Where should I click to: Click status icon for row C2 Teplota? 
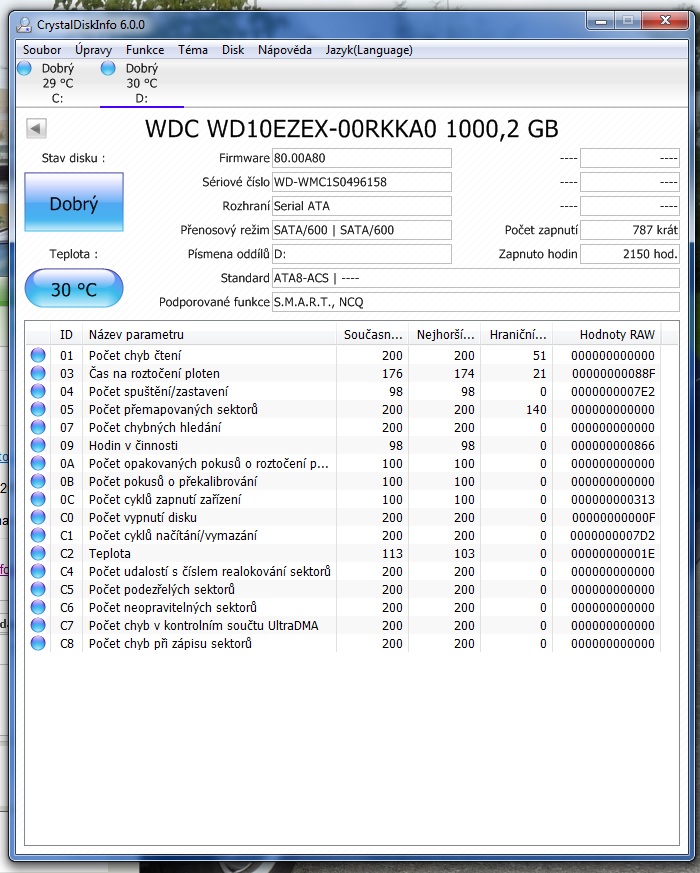click(38, 553)
